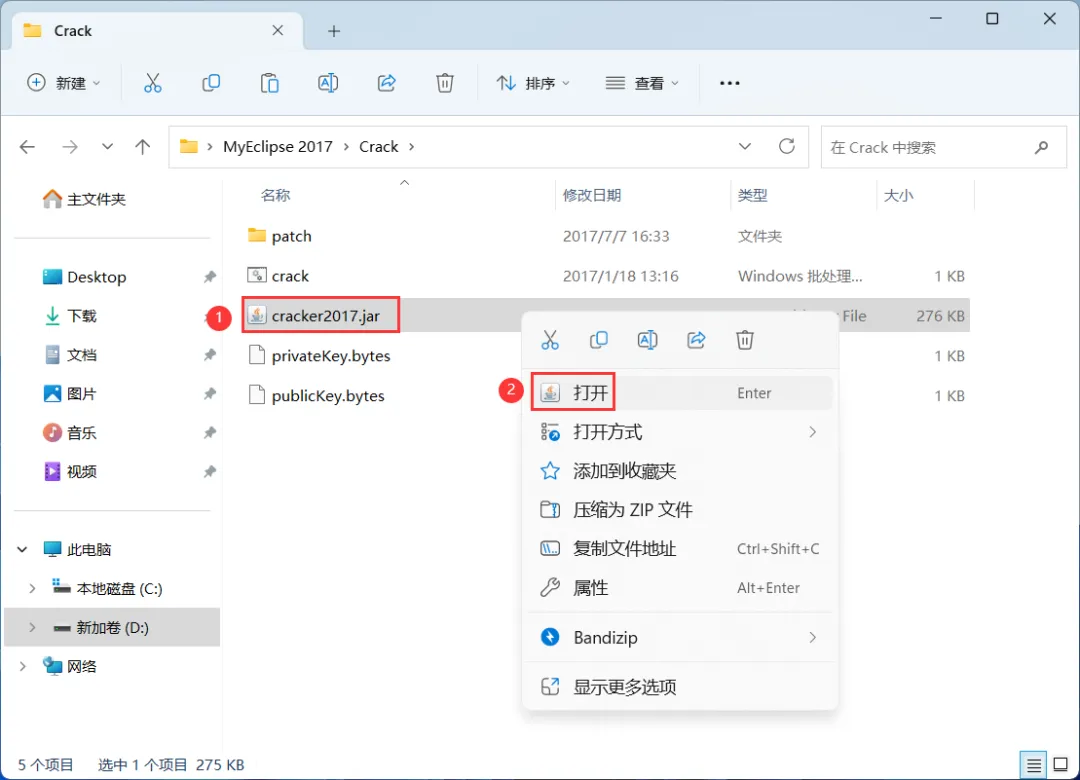The height and width of the screenshot is (780, 1080).
Task: Open 音乐 in the sidebar
Action: 70,433
